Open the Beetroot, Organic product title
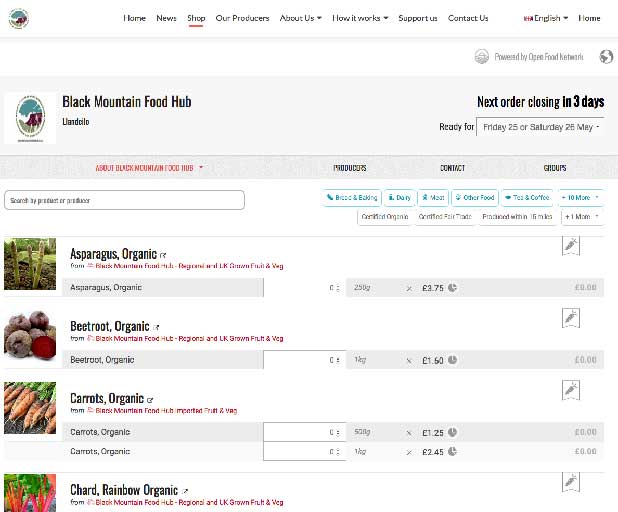Viewport: 618px width, 512px height. click(110, 326)
